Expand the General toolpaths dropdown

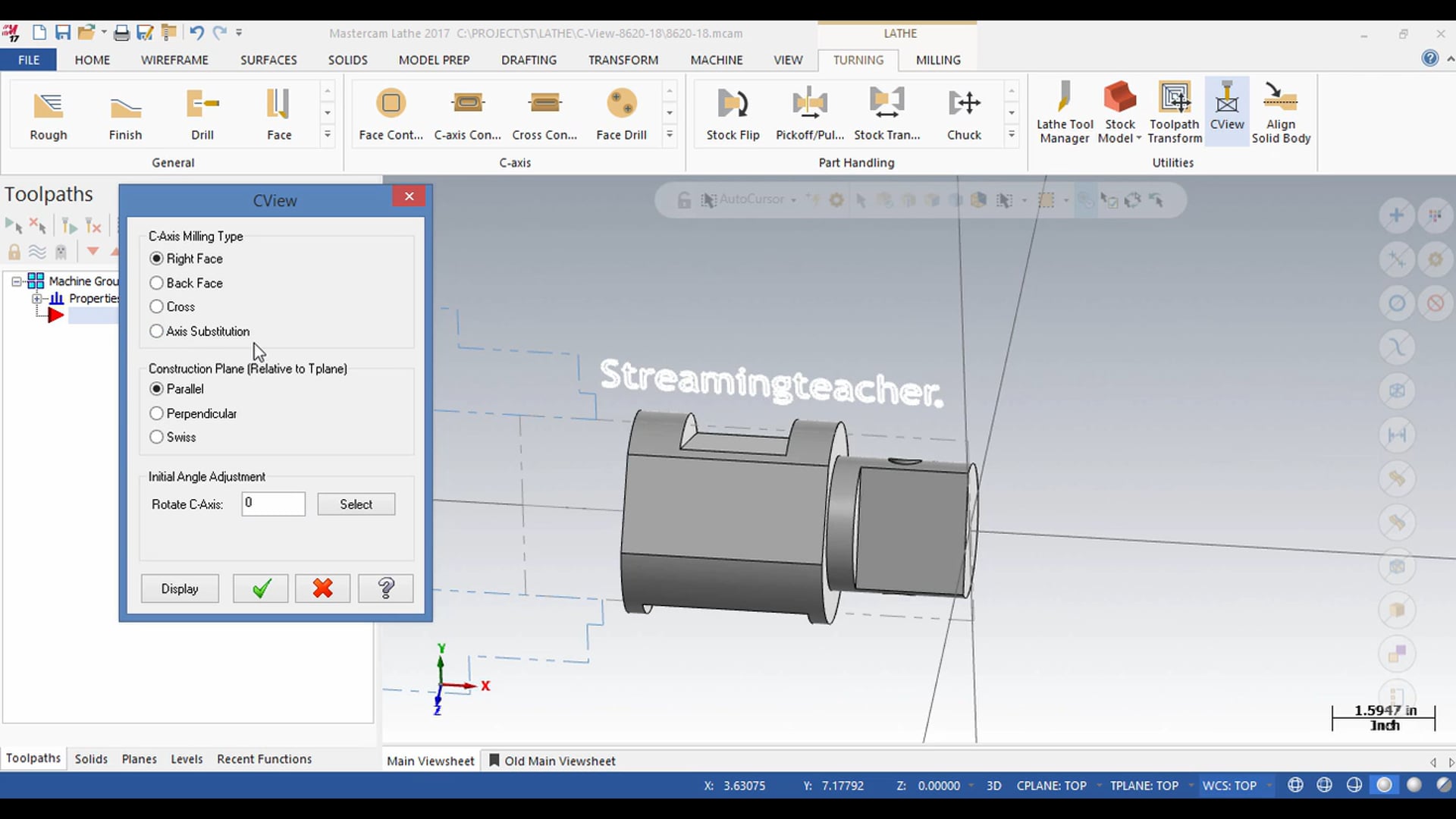[x=328, y=139]
